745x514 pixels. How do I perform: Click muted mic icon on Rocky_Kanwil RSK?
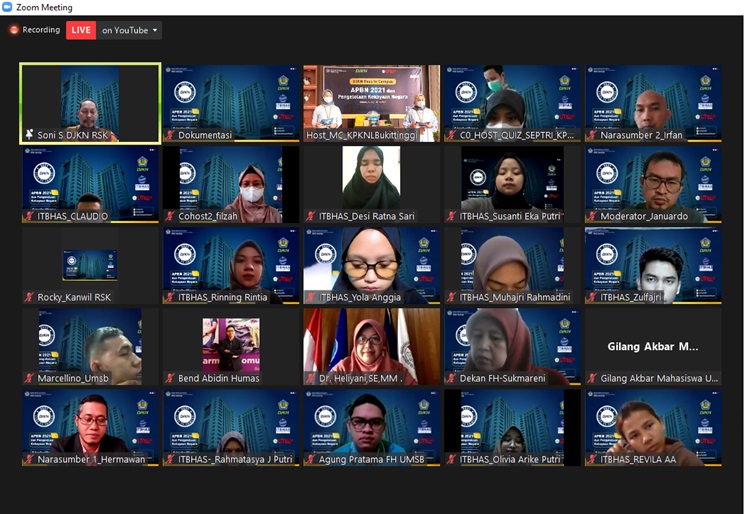tap(29, 297)
